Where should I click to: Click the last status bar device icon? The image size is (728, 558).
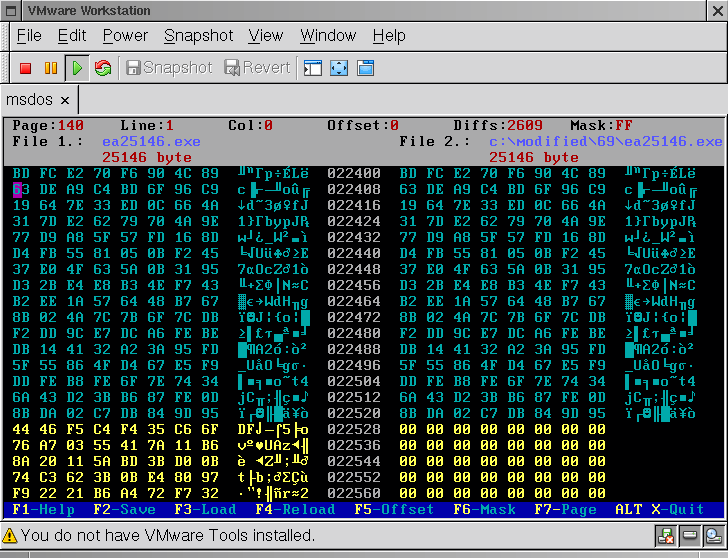(x=713, y=536)
